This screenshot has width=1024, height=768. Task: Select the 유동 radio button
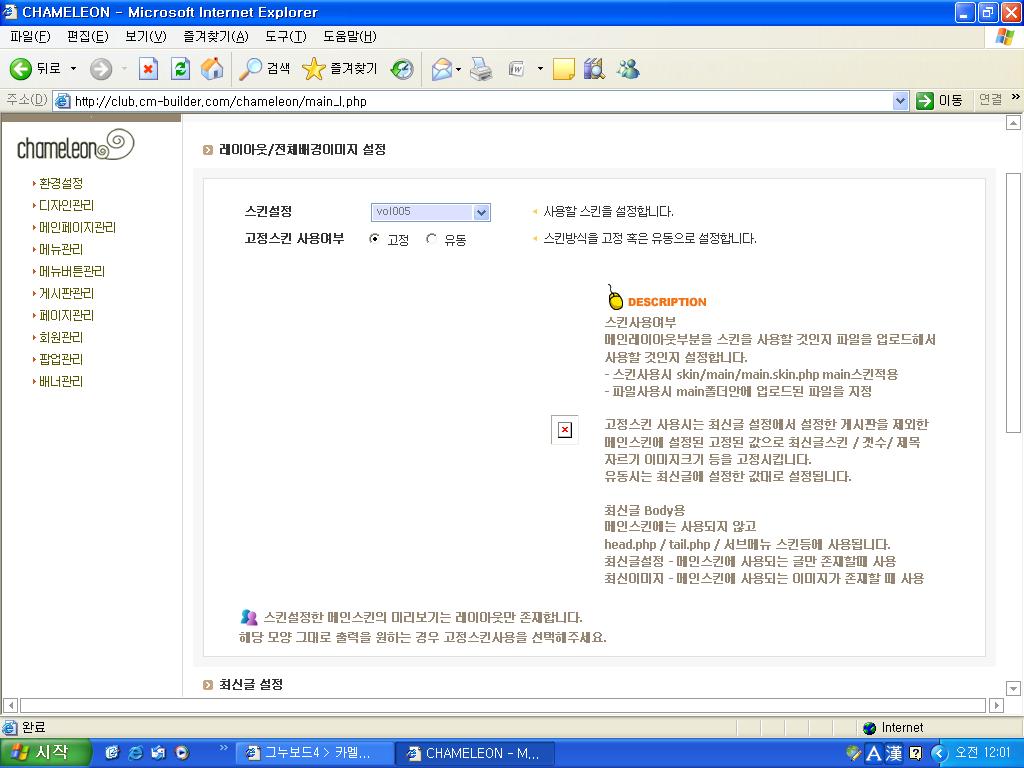[432, 239]
